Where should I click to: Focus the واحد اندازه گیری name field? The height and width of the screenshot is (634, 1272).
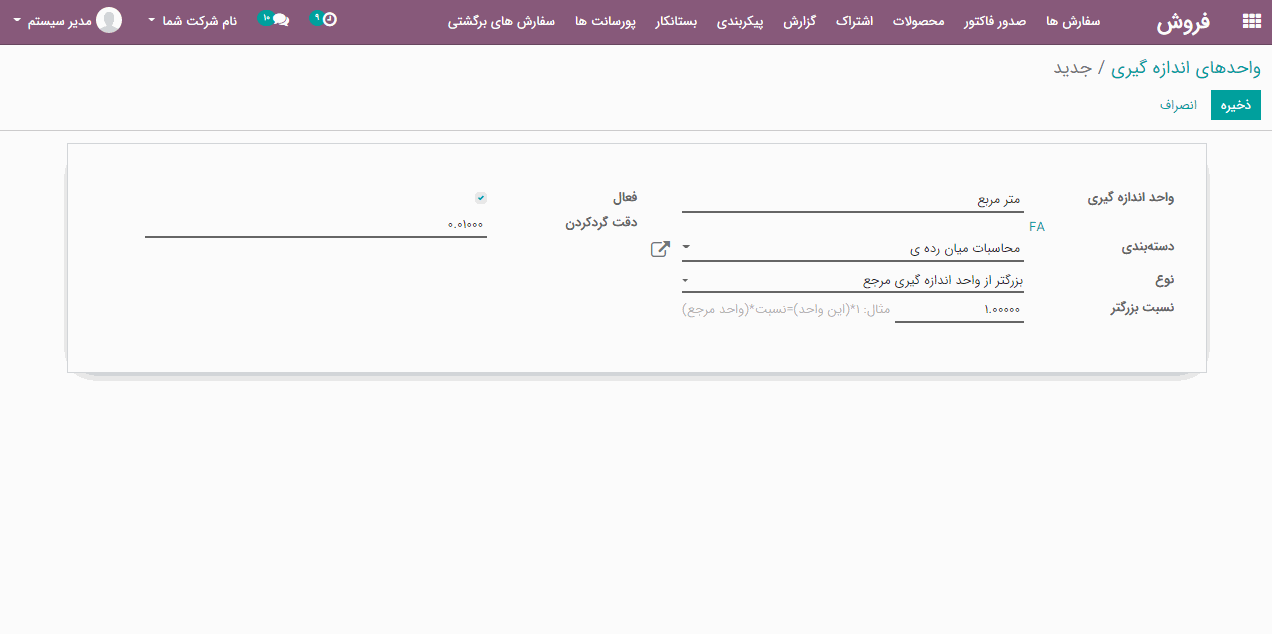[853, 200]
